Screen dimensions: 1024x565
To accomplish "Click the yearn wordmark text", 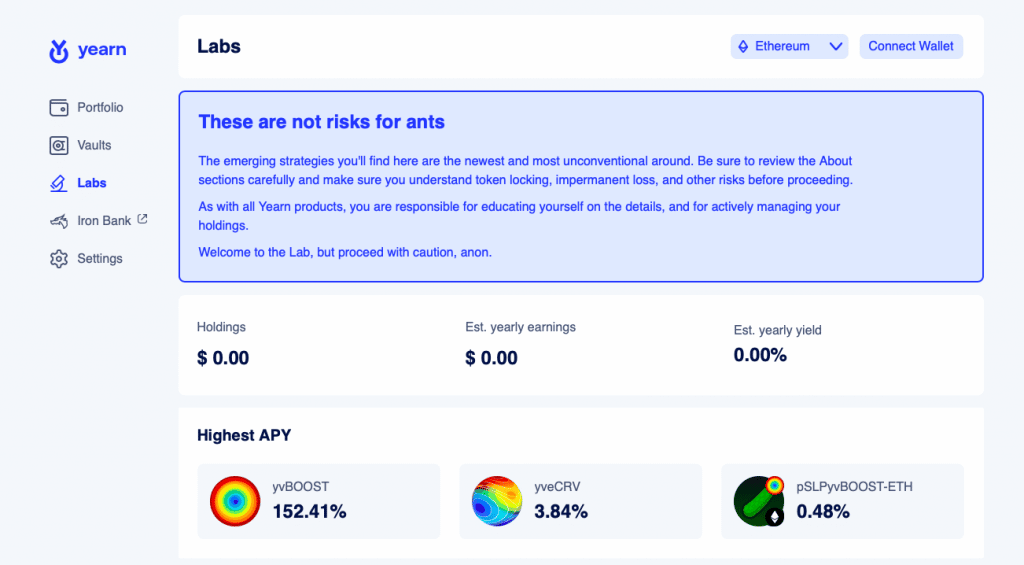I will click(102, 50).
